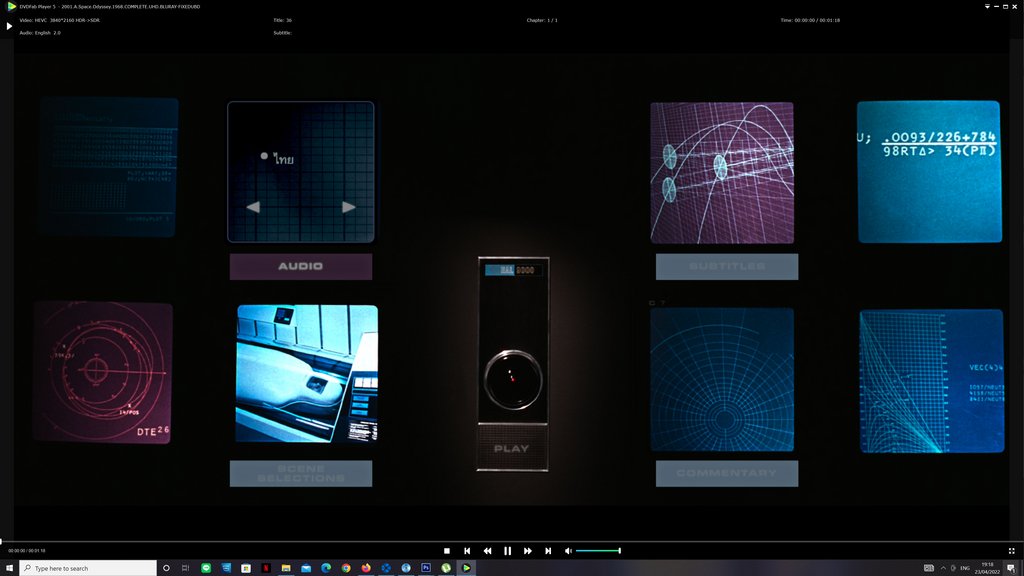Click the red orbit DTE display thumbnail

pos(103,373)
